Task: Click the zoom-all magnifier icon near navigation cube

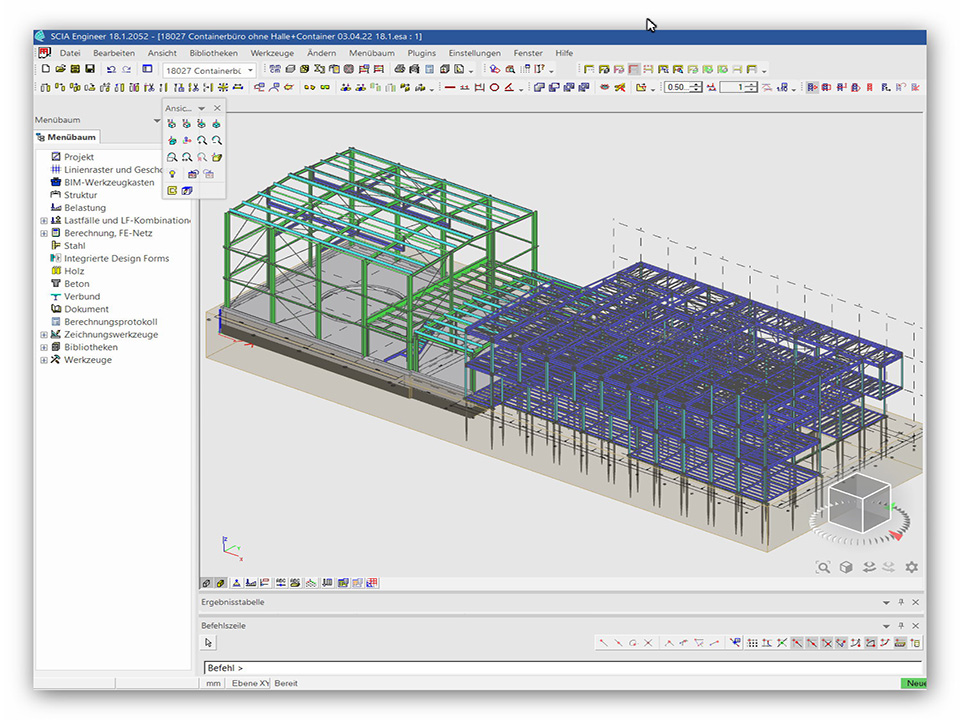Action: tap(823, 567)
